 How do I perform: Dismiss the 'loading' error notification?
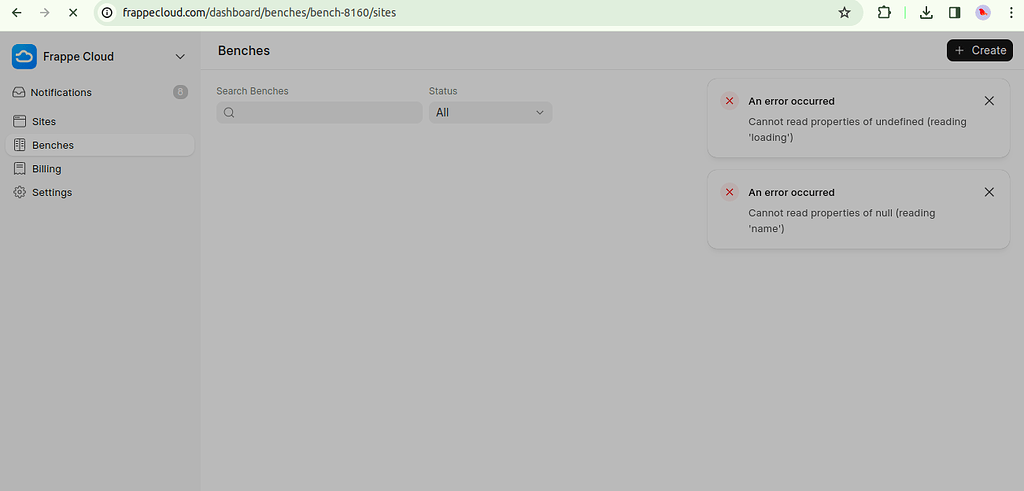(x=989, y=101)
